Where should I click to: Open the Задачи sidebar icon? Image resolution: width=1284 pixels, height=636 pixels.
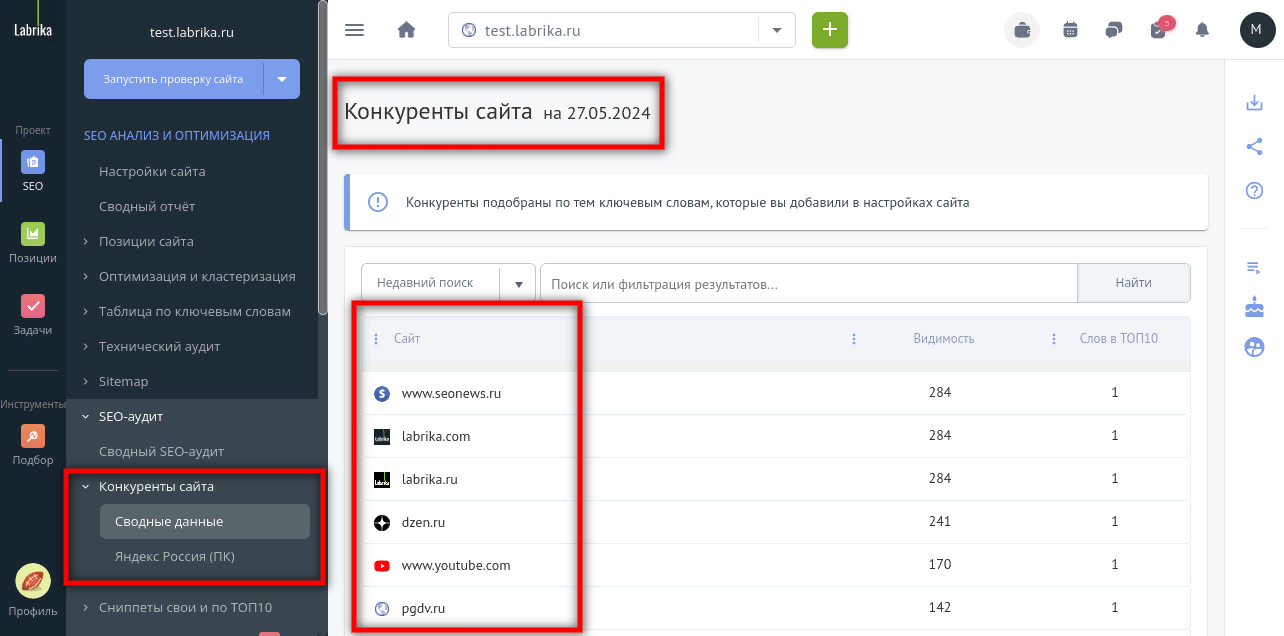(33, 306)
